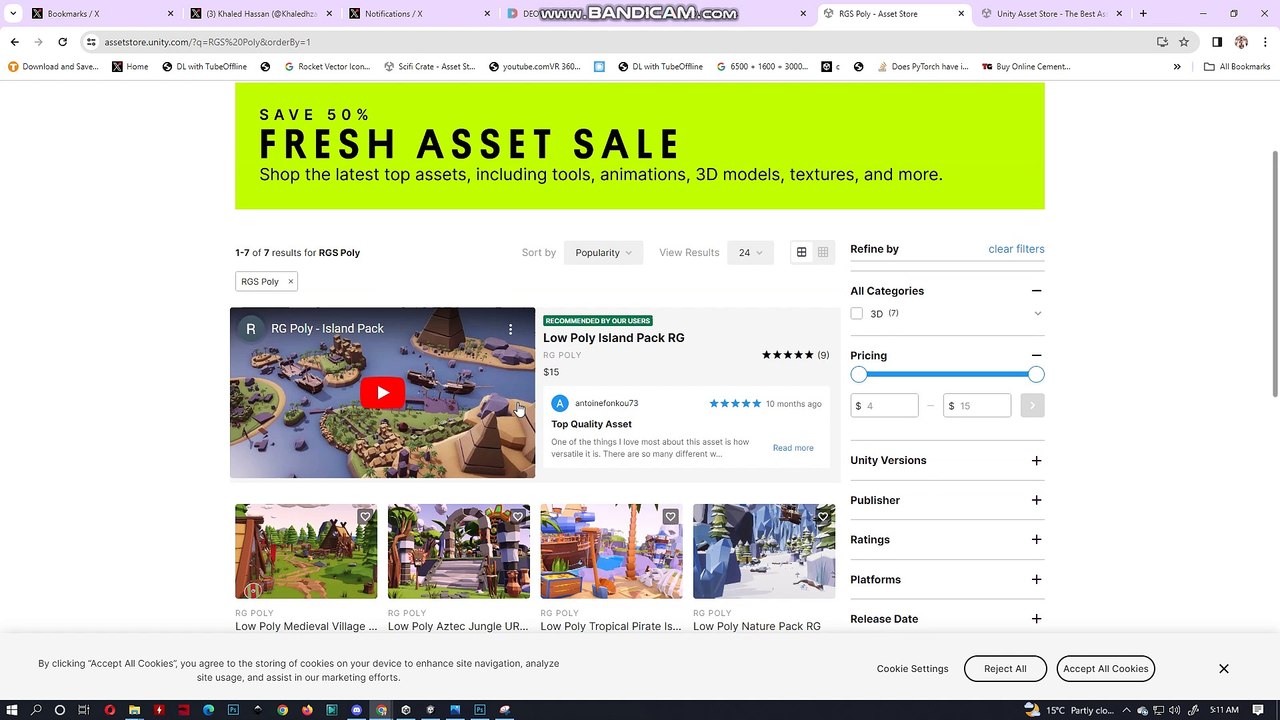The height and width of the screenshot is (720, 1280).
Task: Open the Chrome customize and control menu
Action: (x=1265, y=42)
